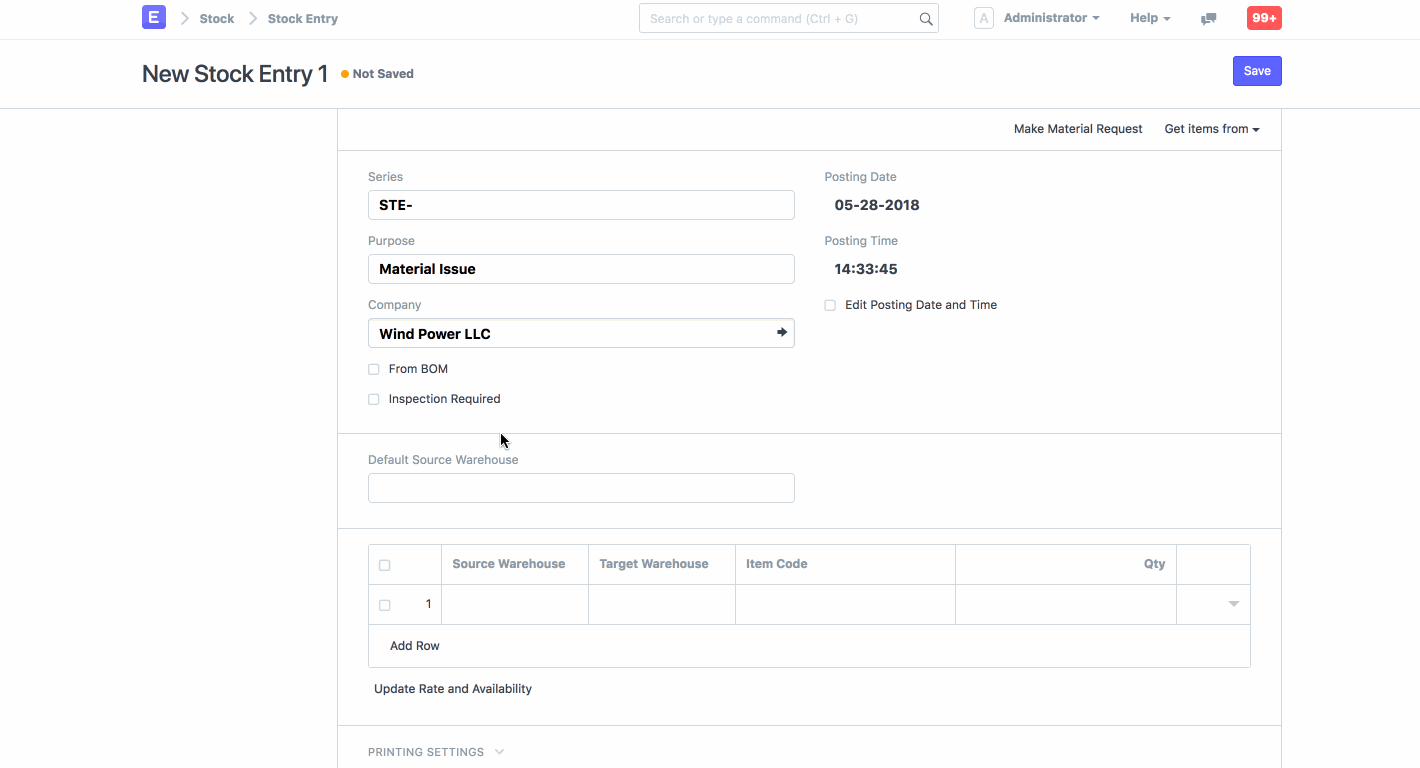Check Edit Posting Date and Time
1420x768 pixels.
point(830,305)
